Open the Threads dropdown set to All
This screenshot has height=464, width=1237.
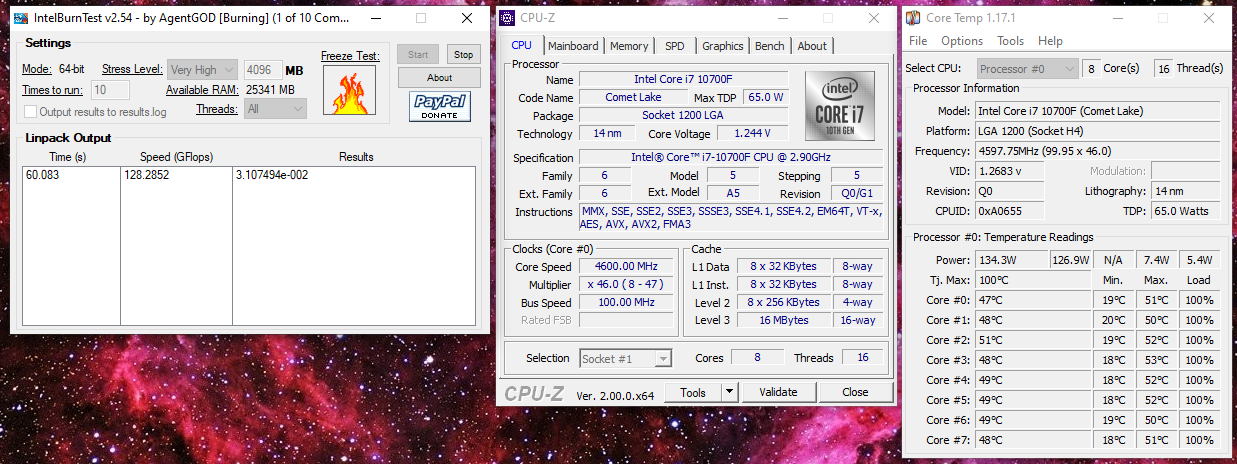click(x=267, y=109)
